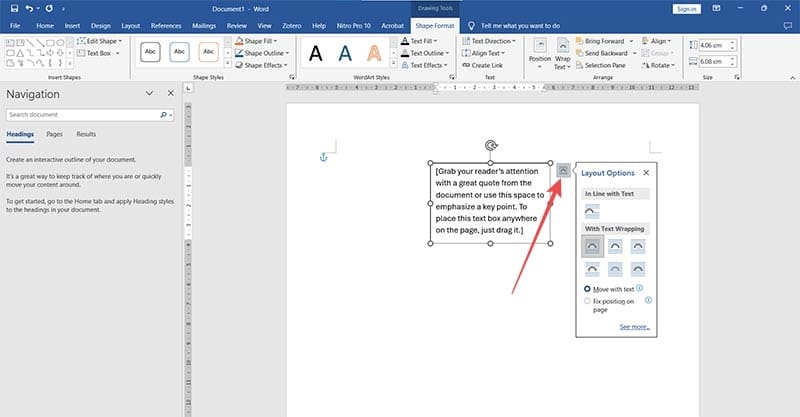800x417 pixels.
Task: Close the Layout Options popup
Action: (646, 173)
